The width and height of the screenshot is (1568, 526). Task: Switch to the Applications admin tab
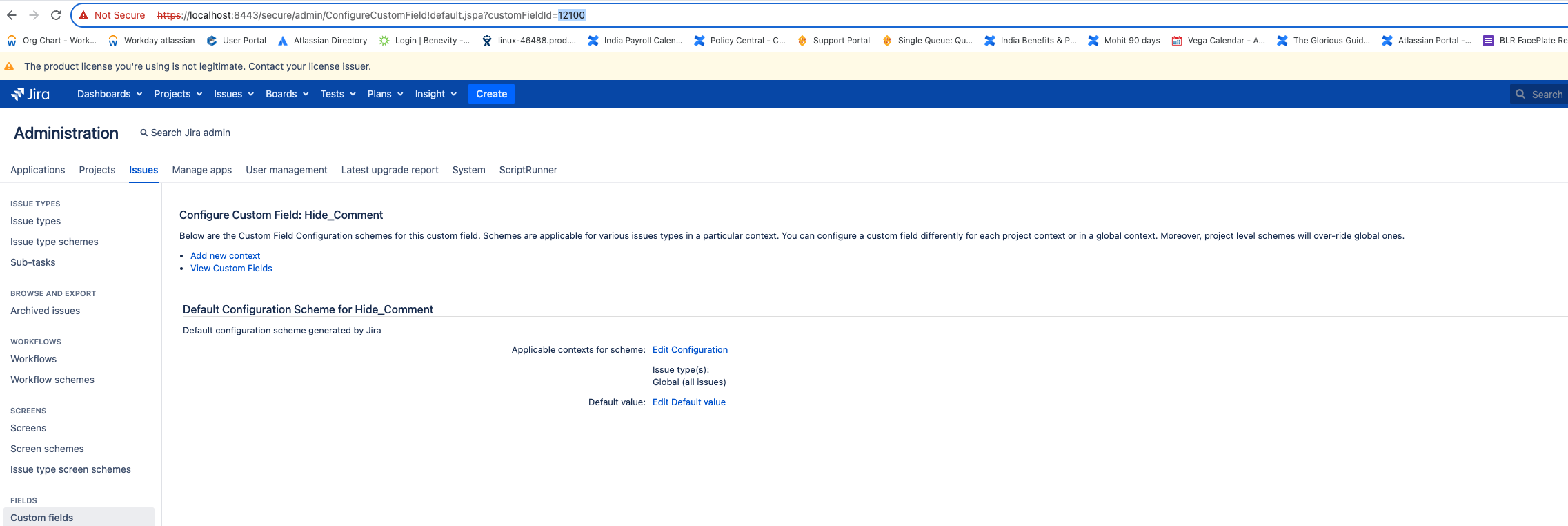point(38,170)
